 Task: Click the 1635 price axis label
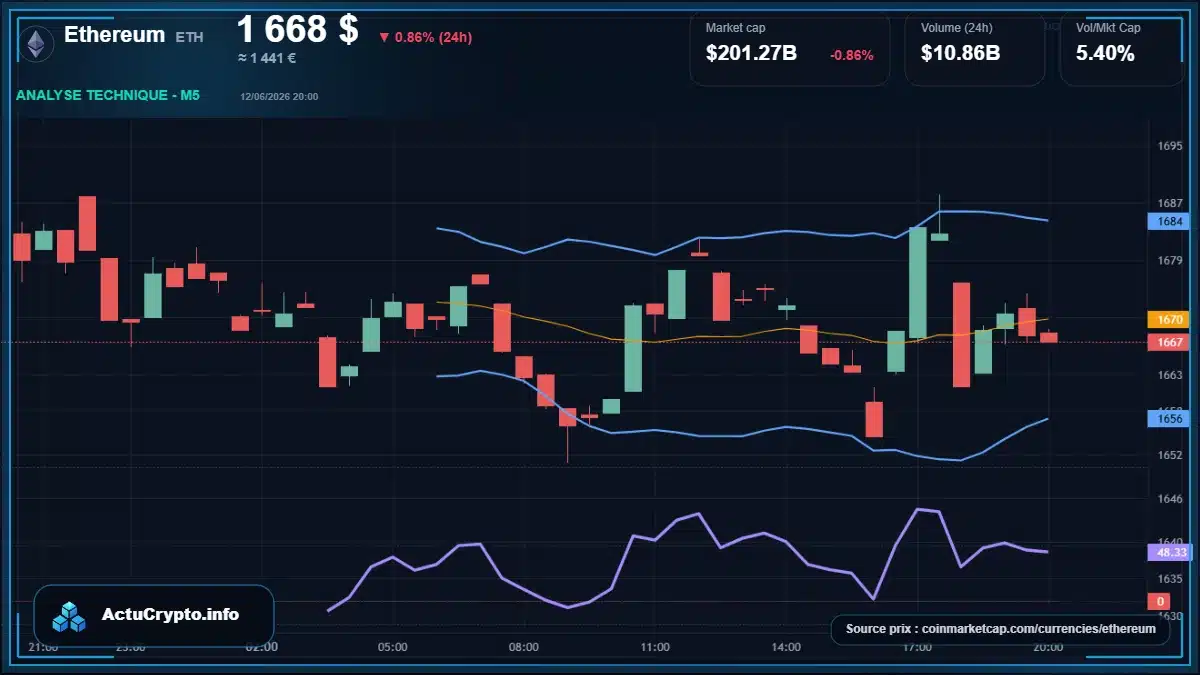coord(1169,579)
